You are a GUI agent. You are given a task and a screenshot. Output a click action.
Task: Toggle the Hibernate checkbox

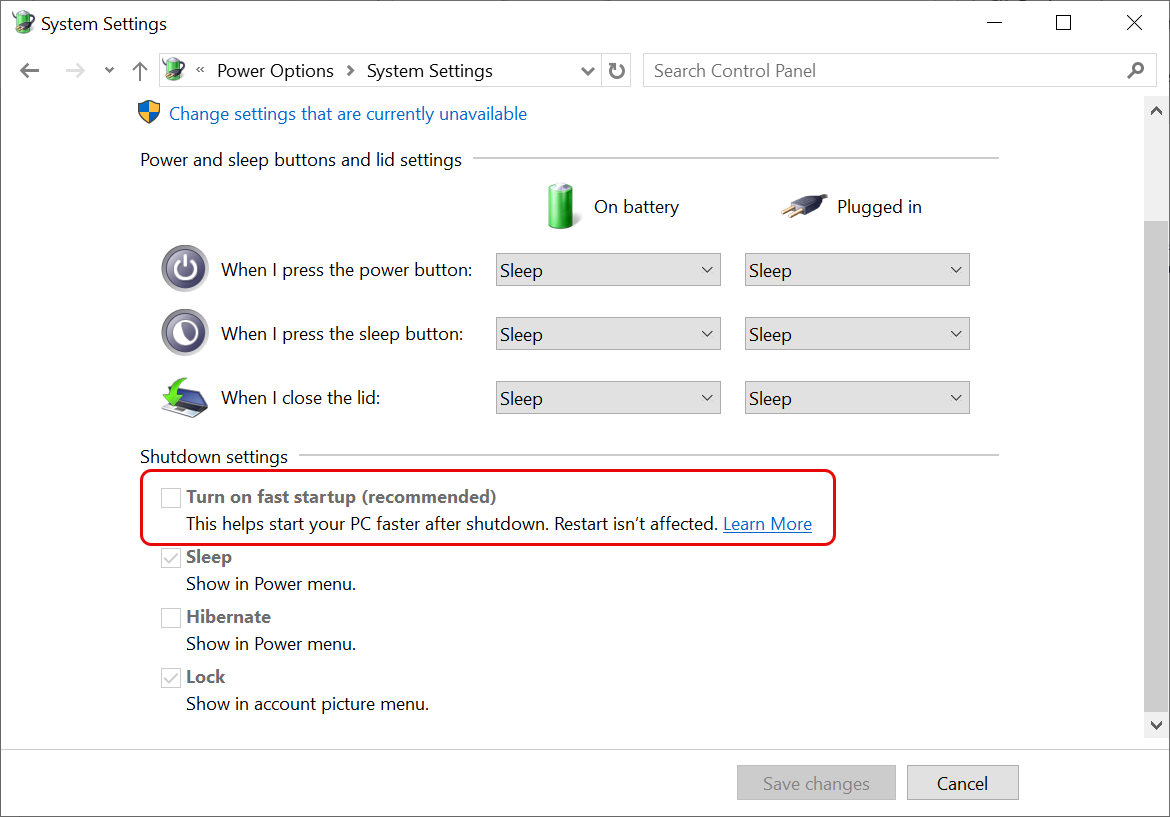coord(171,617)
